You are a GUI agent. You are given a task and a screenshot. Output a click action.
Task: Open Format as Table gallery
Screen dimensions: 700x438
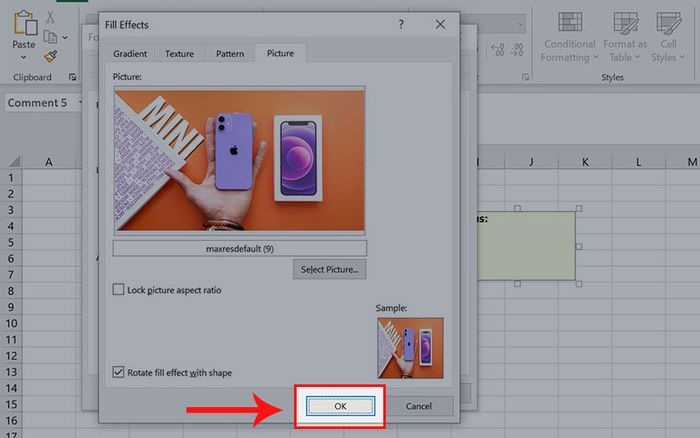tap(625, 38)
